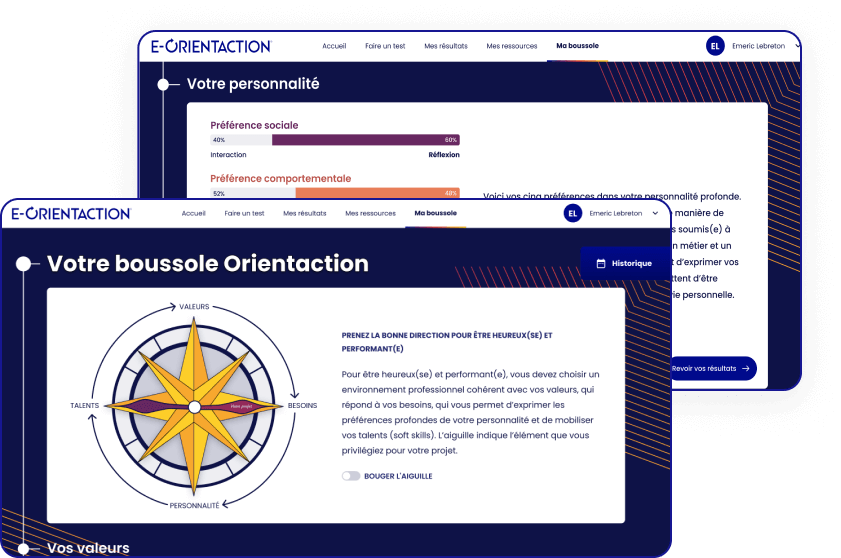
Task: Click the EL avatar in the back window
Action: 715,46
